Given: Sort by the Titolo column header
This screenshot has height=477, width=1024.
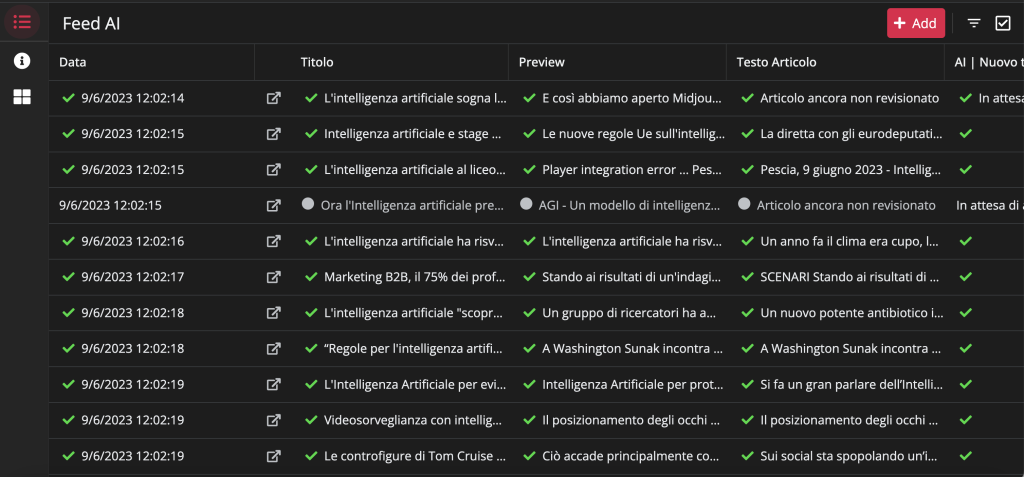Looking at the screenshot, I should coord(317,62).
